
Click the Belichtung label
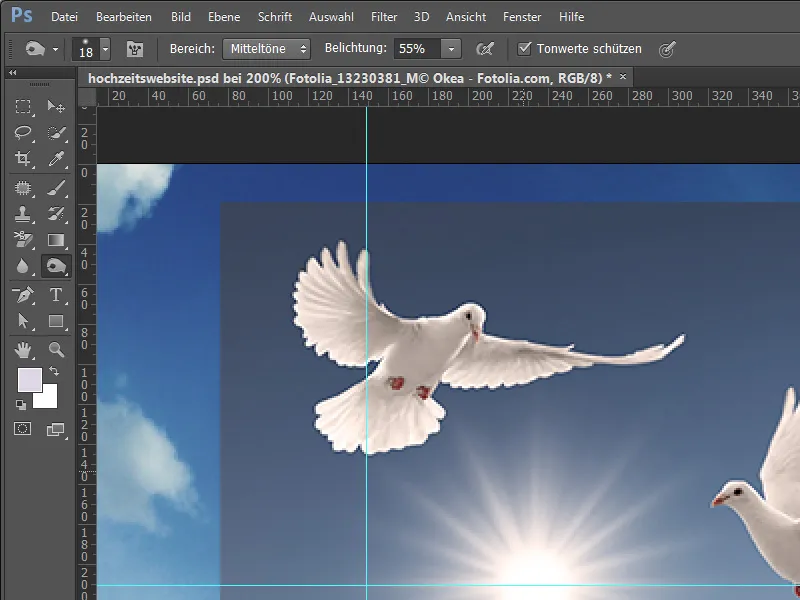(x=356, y=48)
